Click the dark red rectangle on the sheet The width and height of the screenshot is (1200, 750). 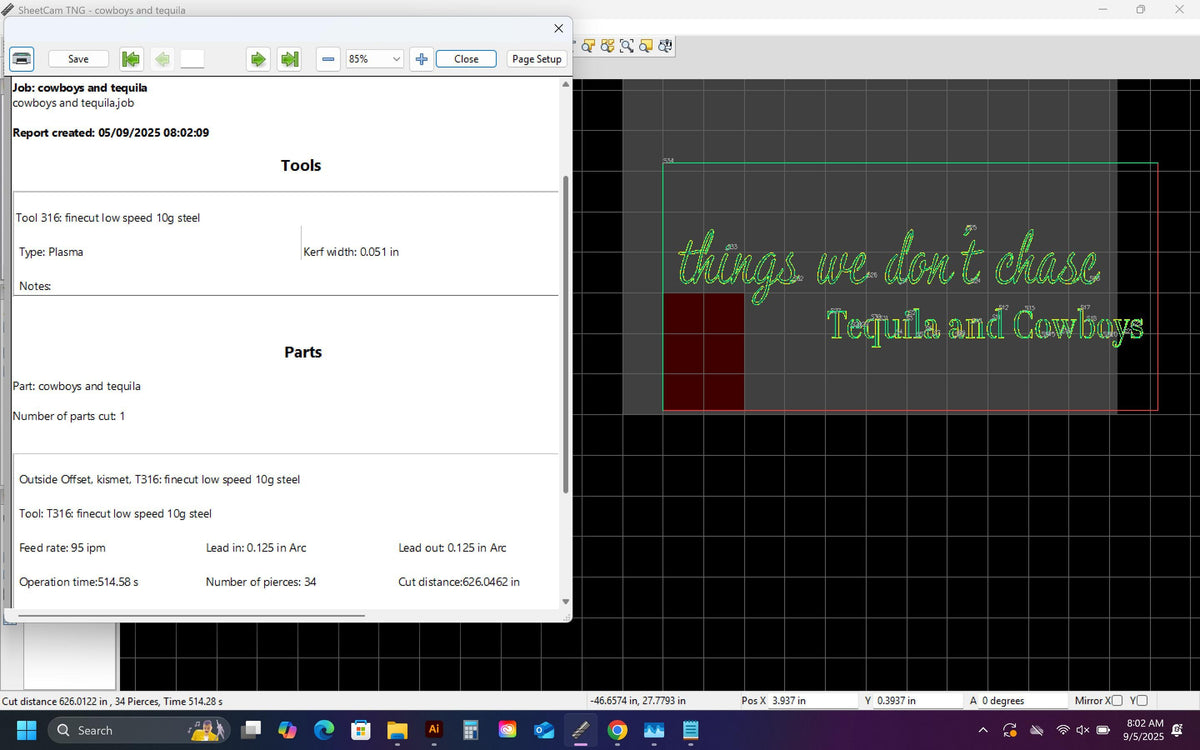click(x=703, y=351)
